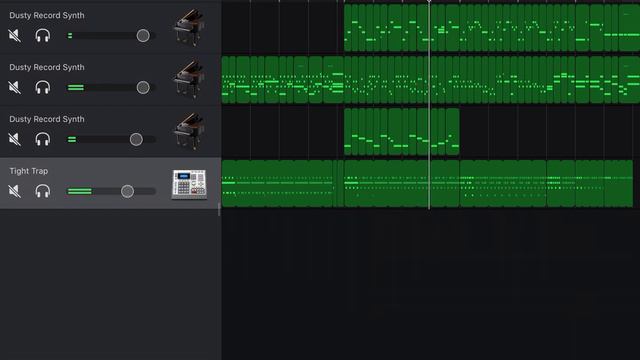Solo the third Dusty Record Synth track
Image resolution: width=640 pixels, height=360 pixels.
tap(42, 139)
